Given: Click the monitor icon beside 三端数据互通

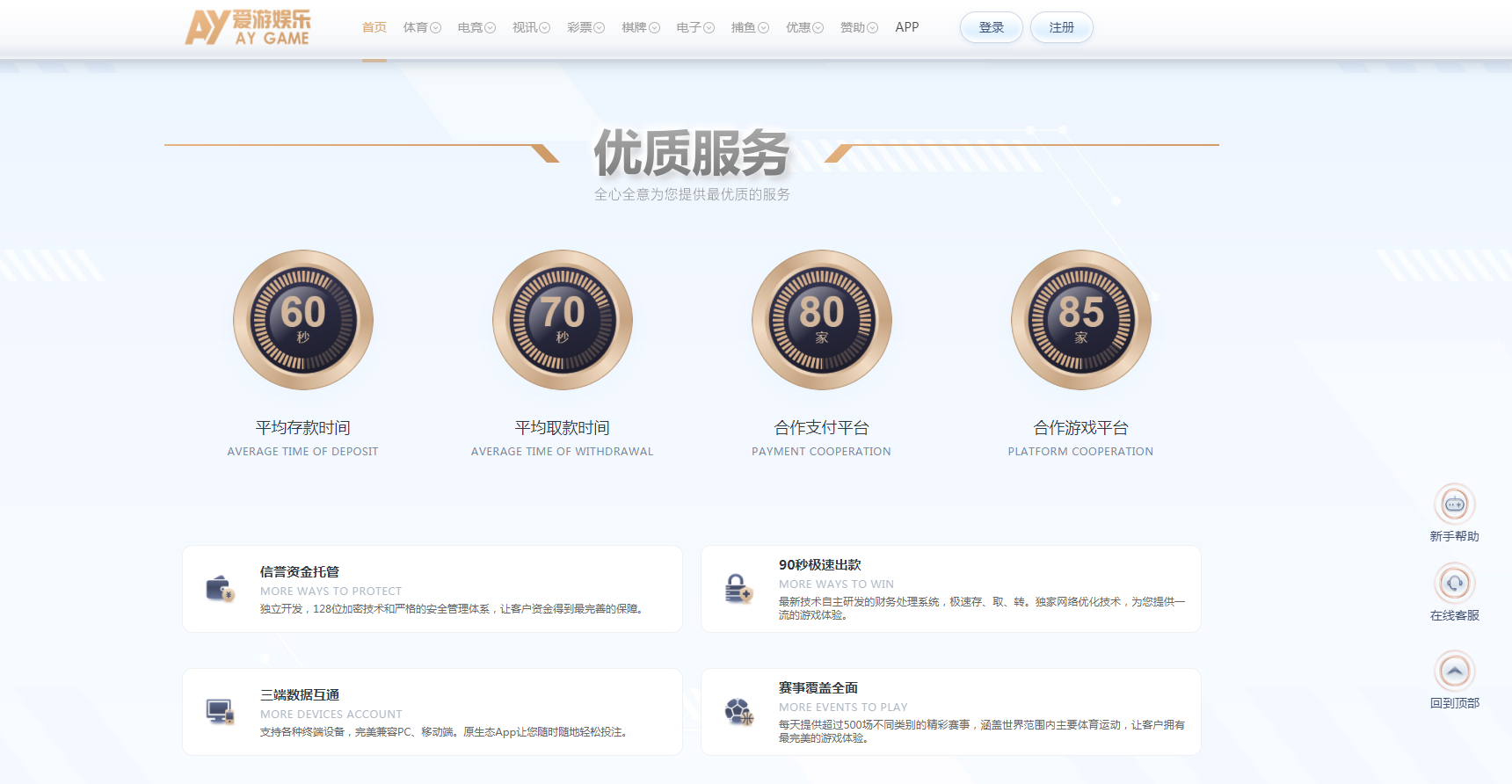Looking at the screenshot, I should [220, 711].
